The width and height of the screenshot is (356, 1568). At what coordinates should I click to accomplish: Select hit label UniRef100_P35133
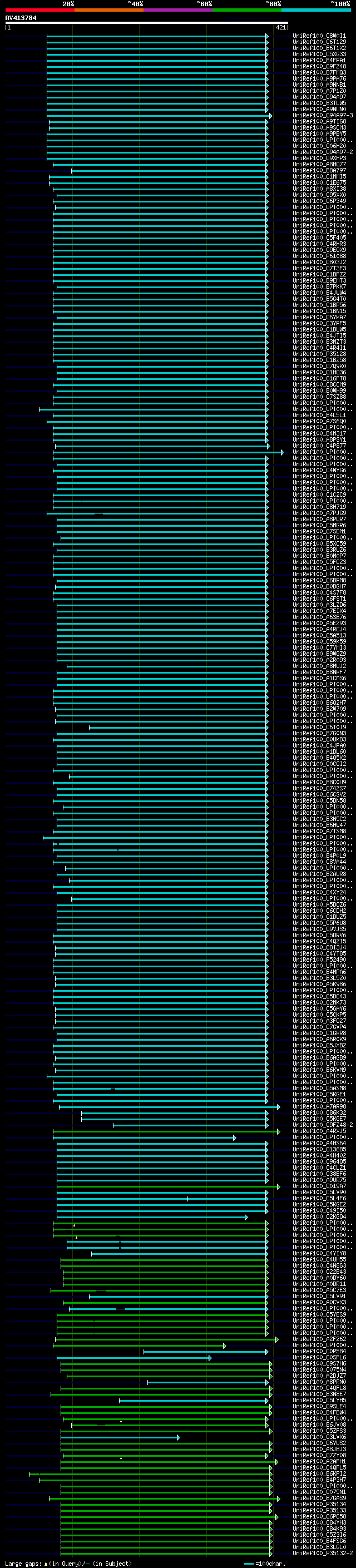coord(319,1510)
